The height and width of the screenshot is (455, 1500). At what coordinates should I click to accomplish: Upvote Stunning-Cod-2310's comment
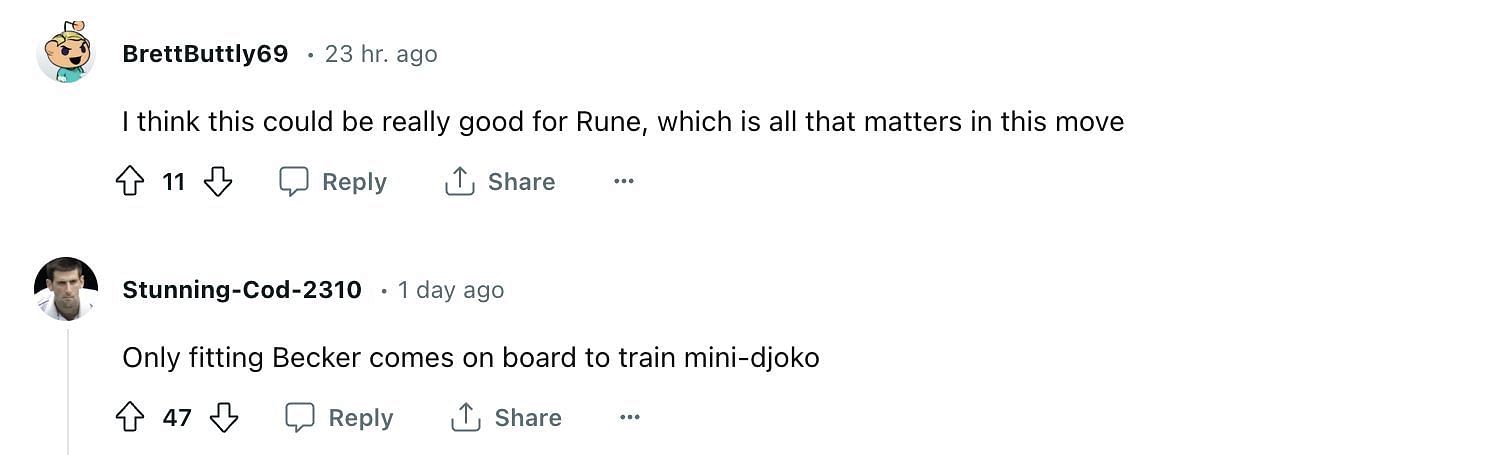click(x=131, y=418)
